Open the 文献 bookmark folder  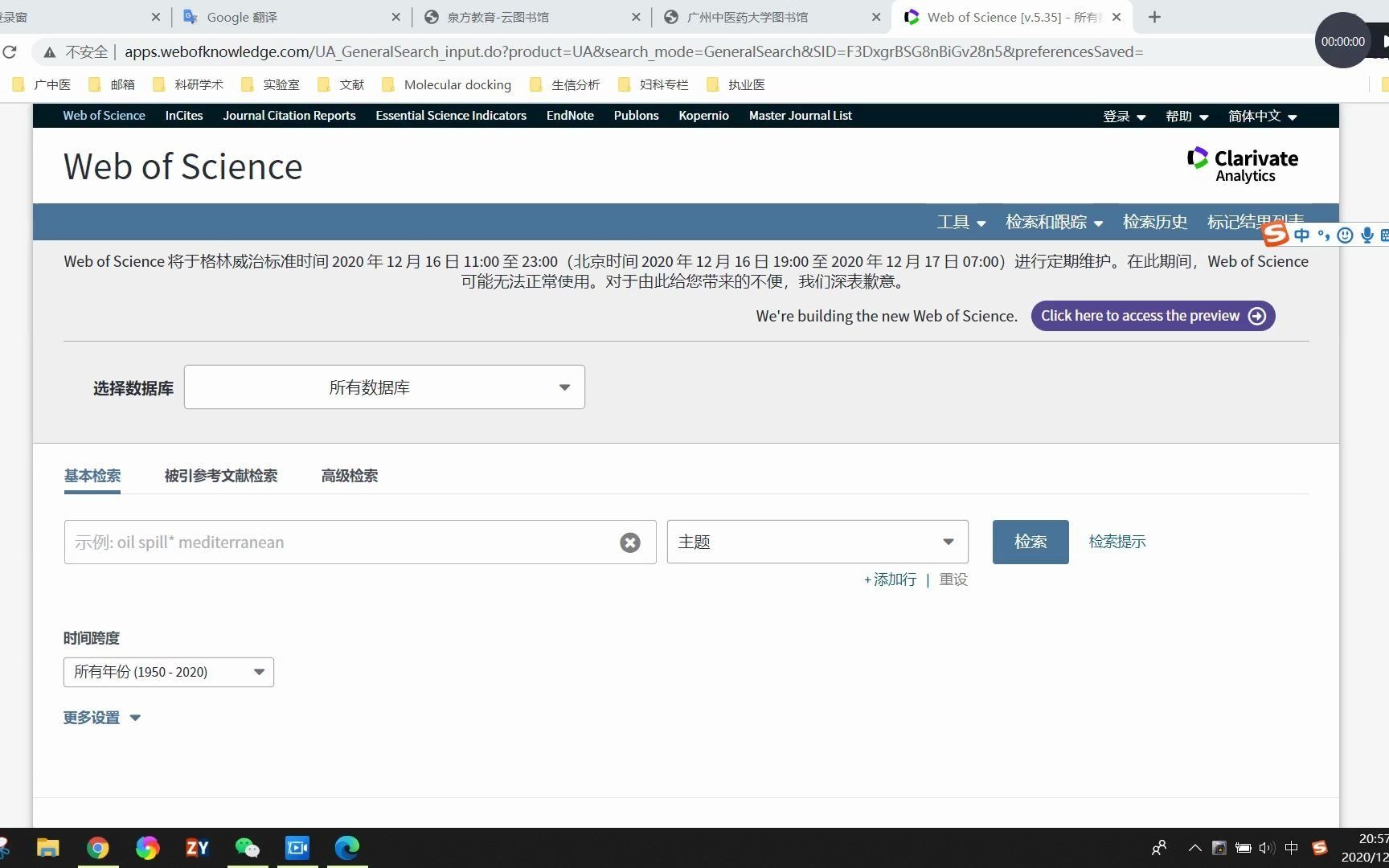pos(341,84)
